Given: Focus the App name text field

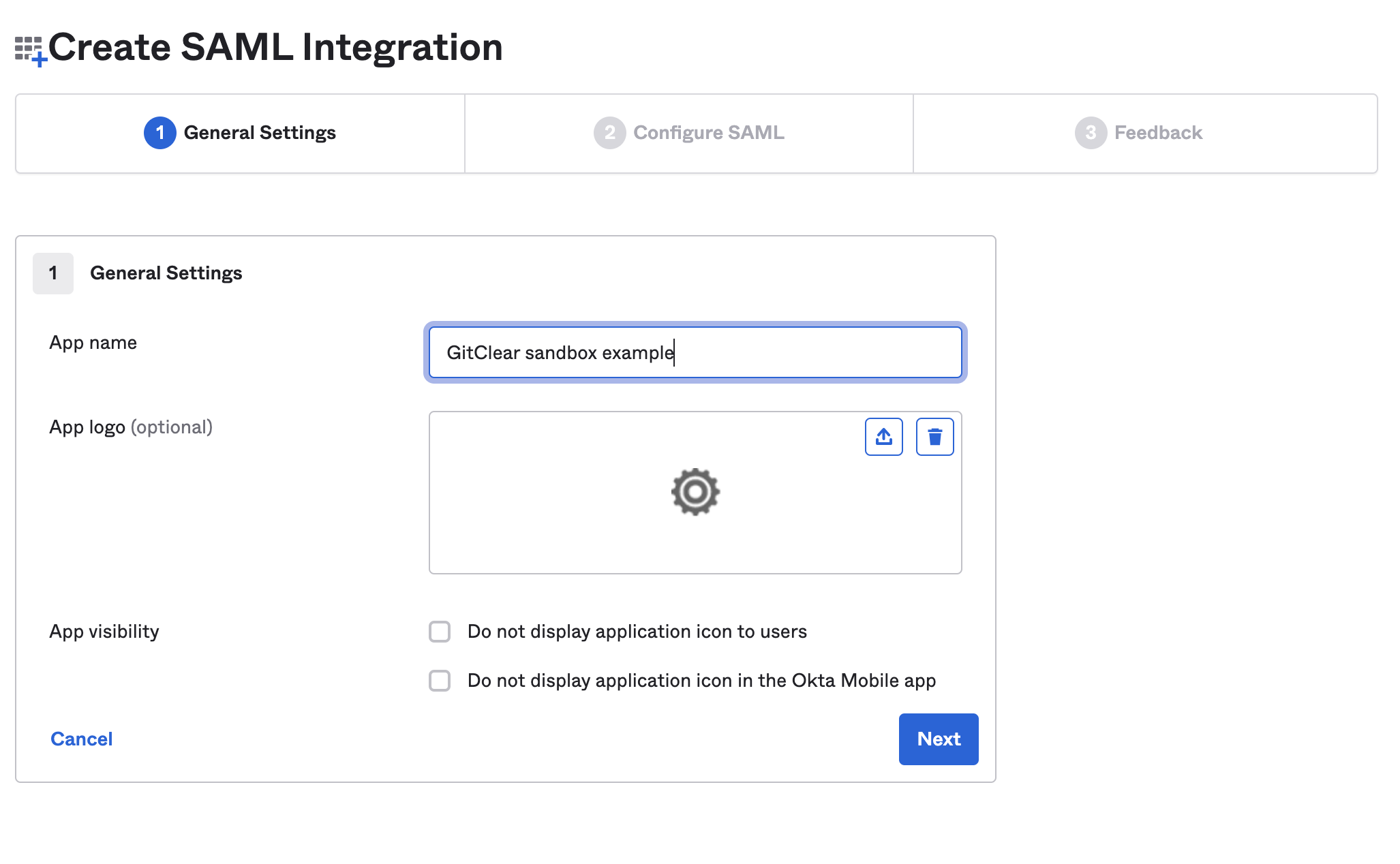Looking at the screenshot, I should 695,352.
